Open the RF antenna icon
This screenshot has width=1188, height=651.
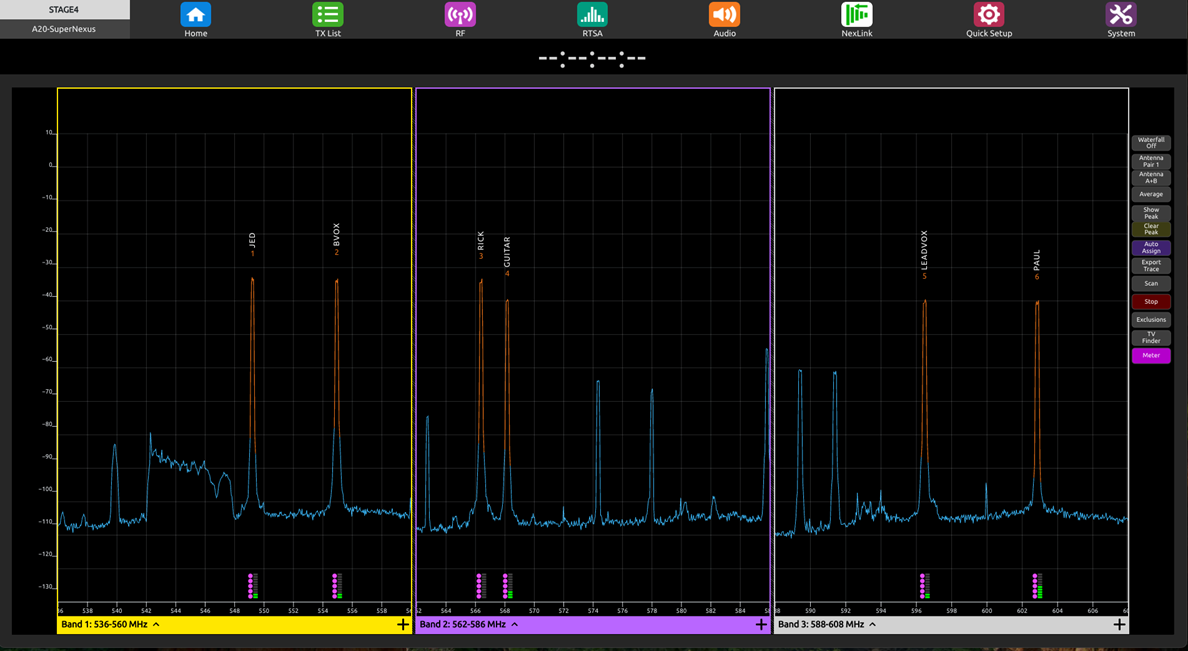coord(460,14)
